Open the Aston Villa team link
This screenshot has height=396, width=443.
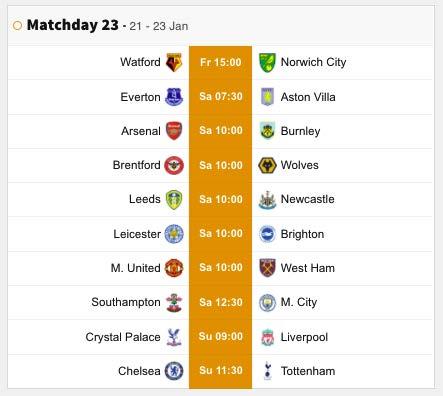[x=308, y=97]
